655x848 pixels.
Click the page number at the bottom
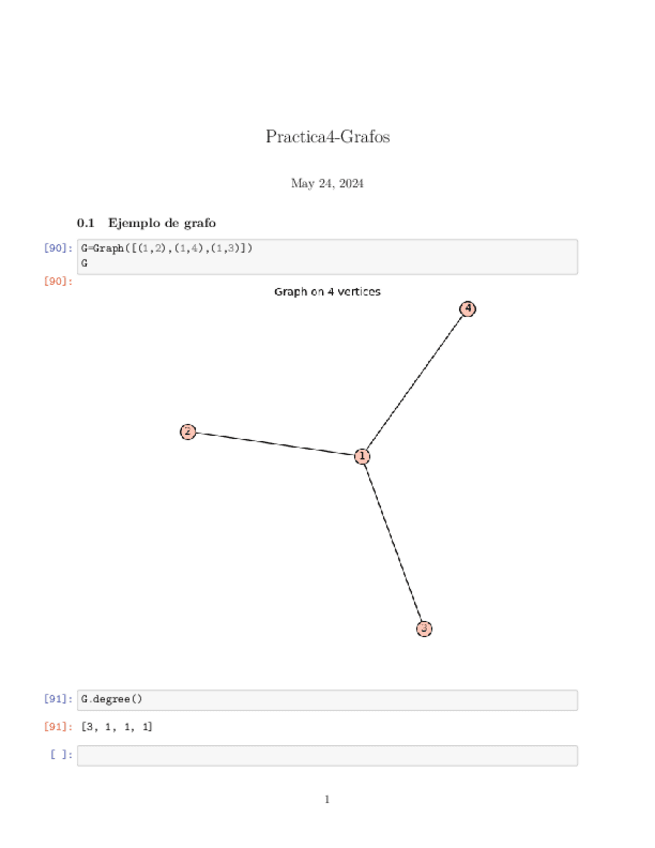pyautogui.click(x=327, y=800)
